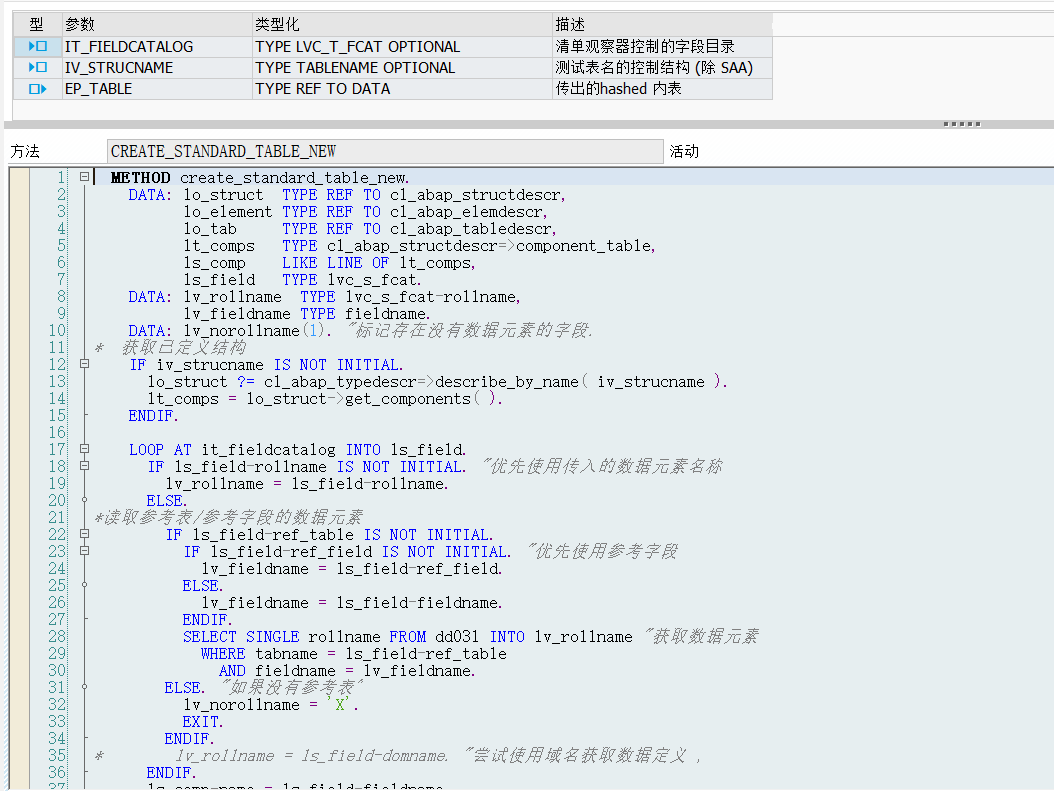Click component_table on line 5
This screenshot has width=1054, height=791.
tap(585, 246)
